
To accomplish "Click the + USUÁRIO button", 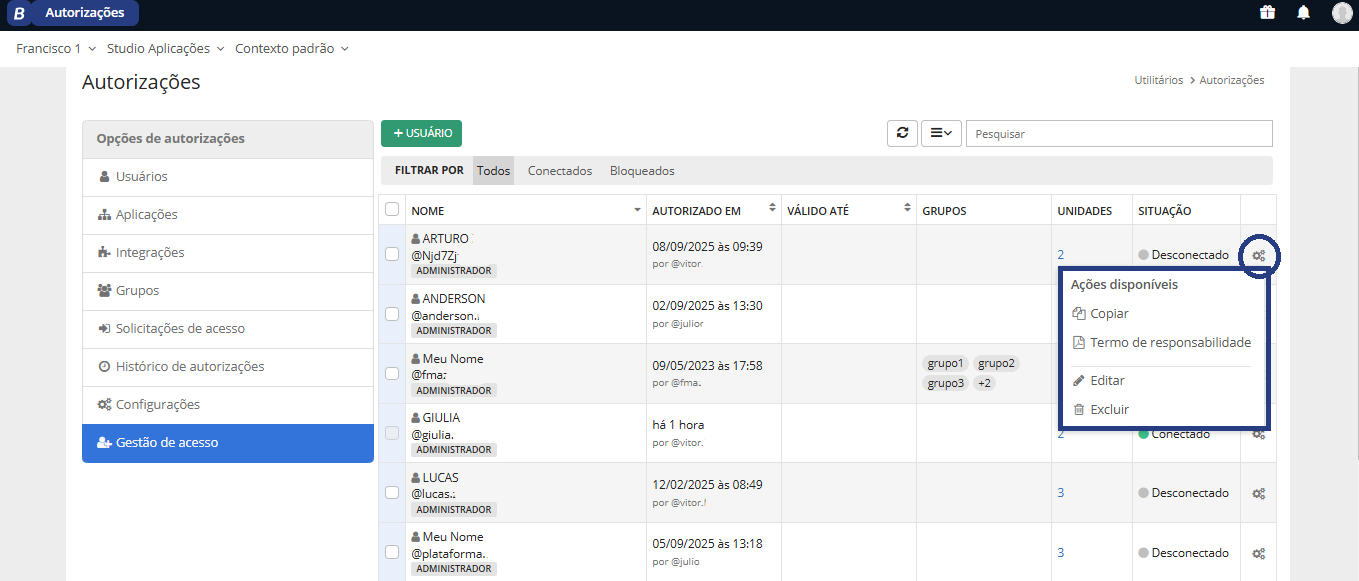I will pyautogui.click(x=421, y=133).
